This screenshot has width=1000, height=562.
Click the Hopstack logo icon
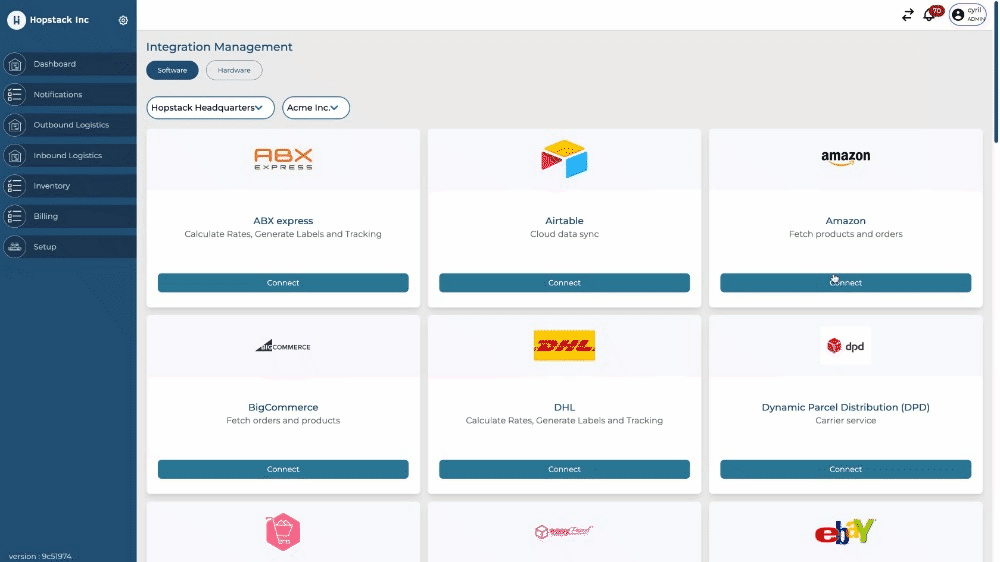[x=16, y=20]
